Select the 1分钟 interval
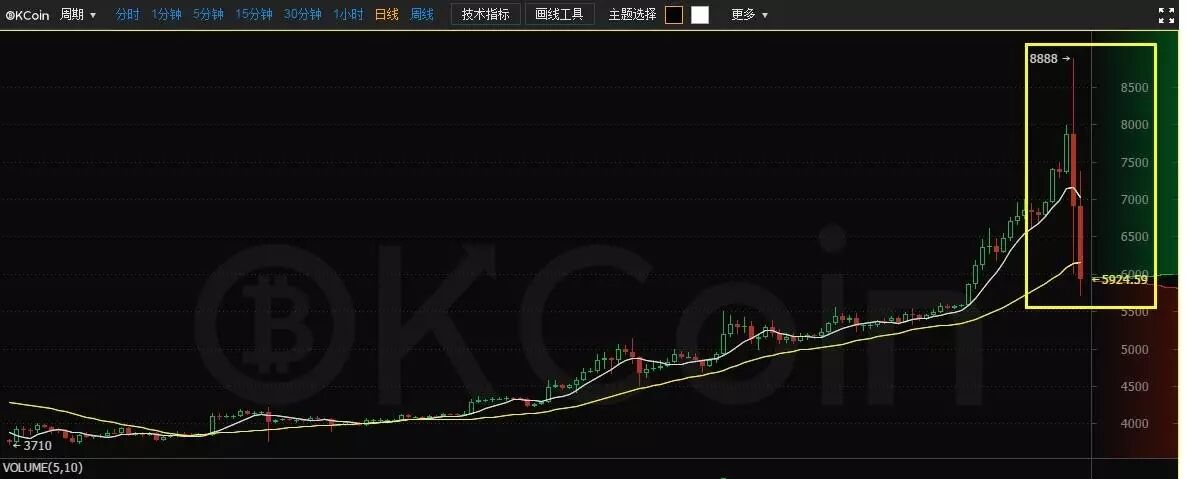The height and width of the screenshot is (479, 1187). 166,14
